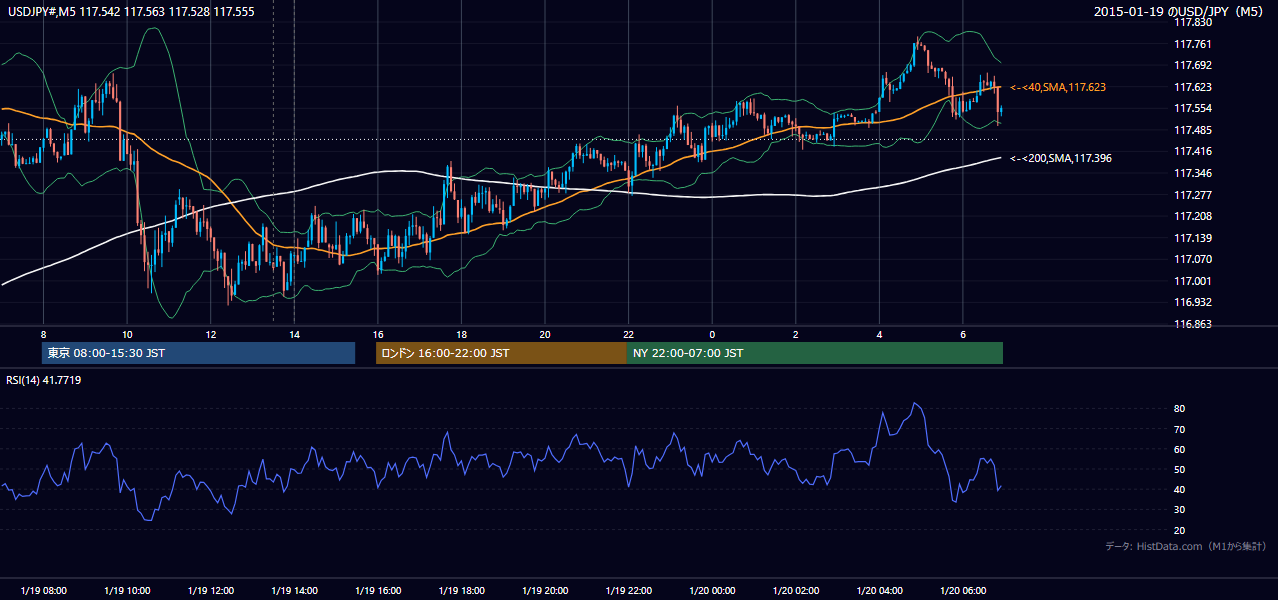Click RSI scale value 40

pyautogui.click(x=1179, y=489)
